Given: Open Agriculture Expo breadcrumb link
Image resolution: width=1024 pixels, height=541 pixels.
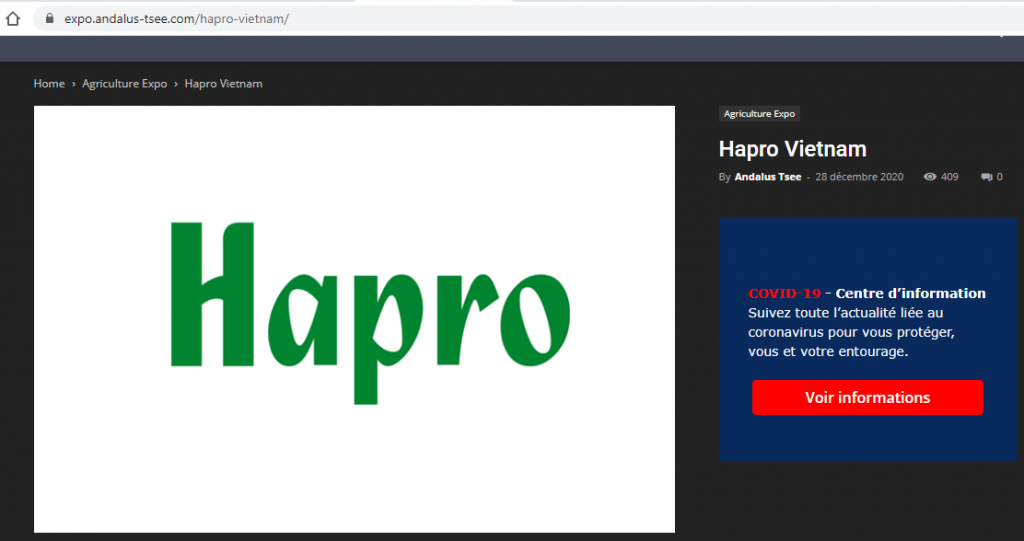Looking at the screenshot, I should [125, 84].
